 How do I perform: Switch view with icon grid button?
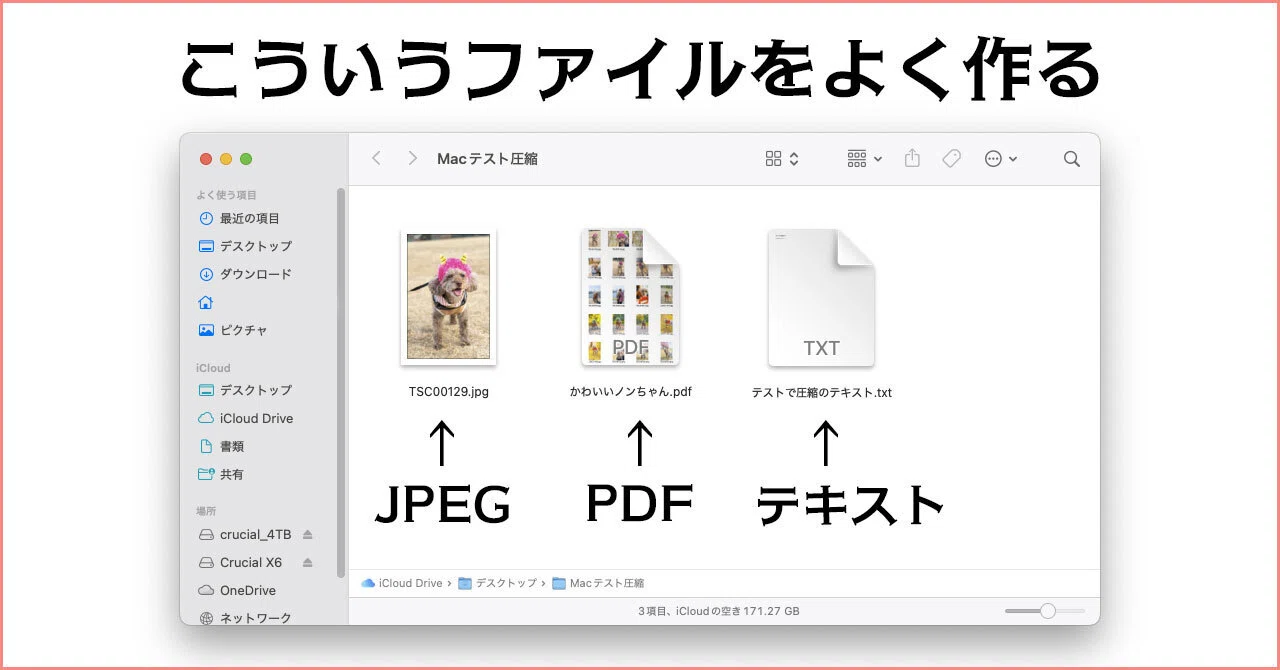(x=782, y=159)
